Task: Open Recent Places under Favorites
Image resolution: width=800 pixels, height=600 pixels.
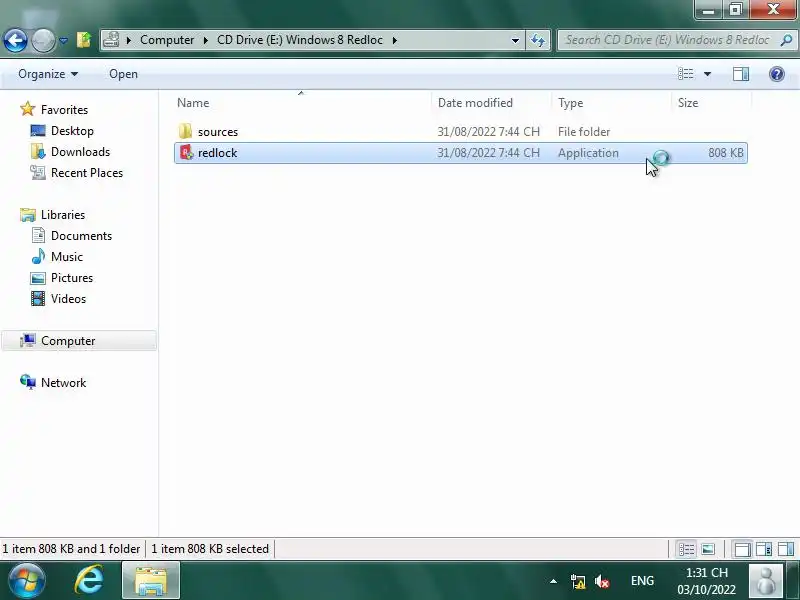Action: tap(87, 172)
